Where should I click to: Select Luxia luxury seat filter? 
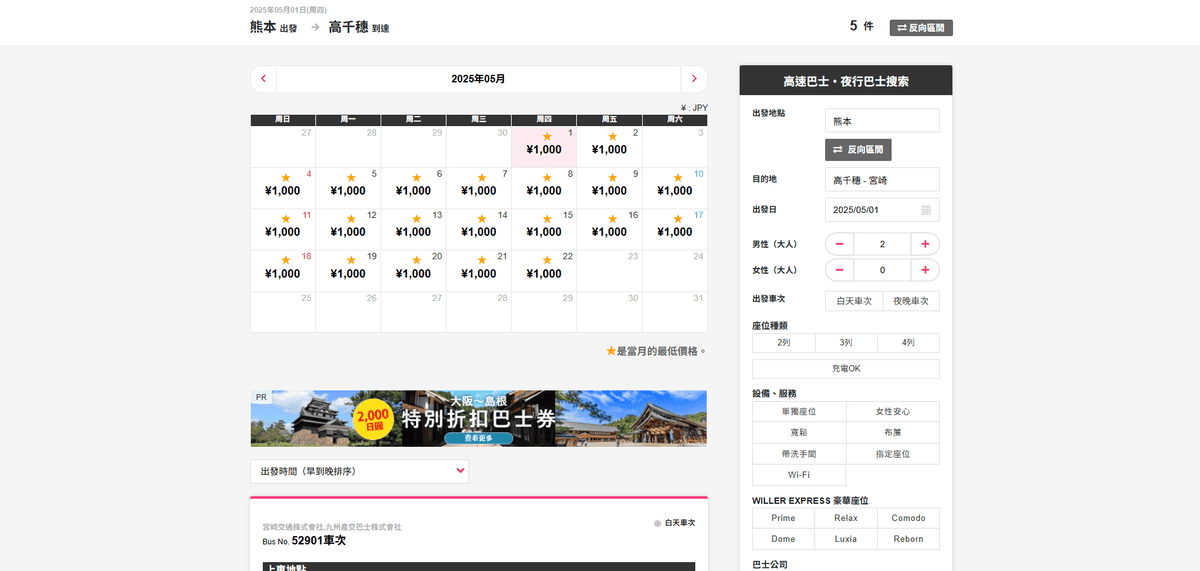846,539
